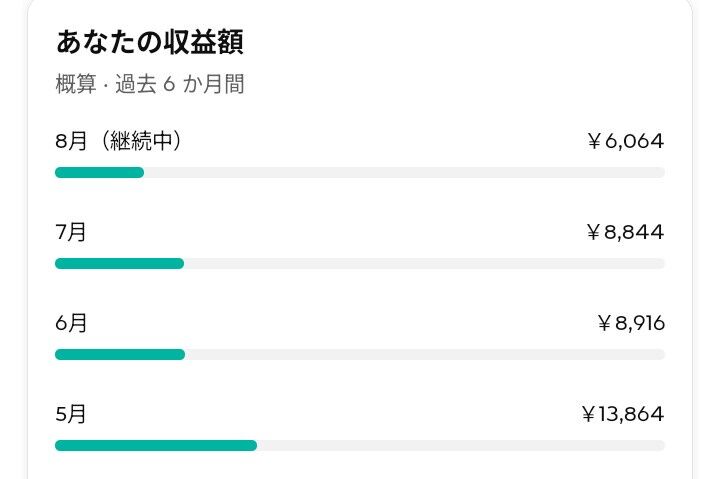
Task: Select the 6月 month label
Action: pos(71,322)
